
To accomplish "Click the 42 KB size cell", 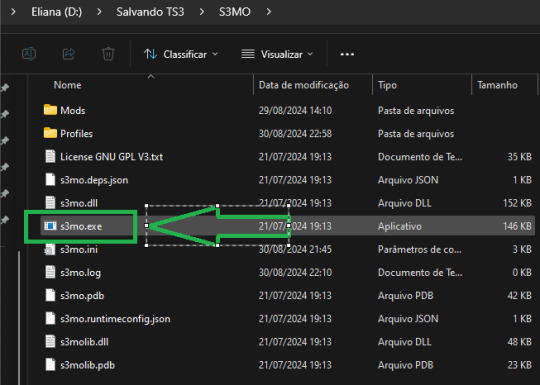I will click(519, 296).
